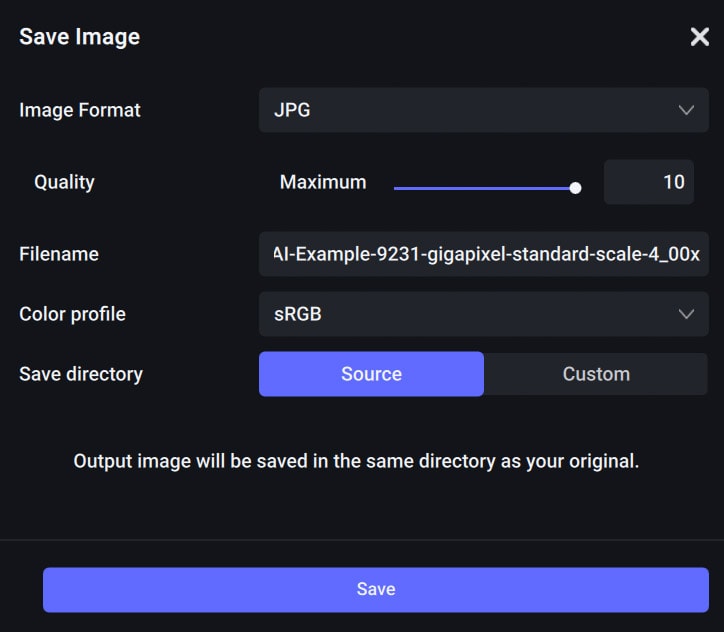
Task: Close the Save Image dialog
Action: pyautogui.click(x=700, y=36)
